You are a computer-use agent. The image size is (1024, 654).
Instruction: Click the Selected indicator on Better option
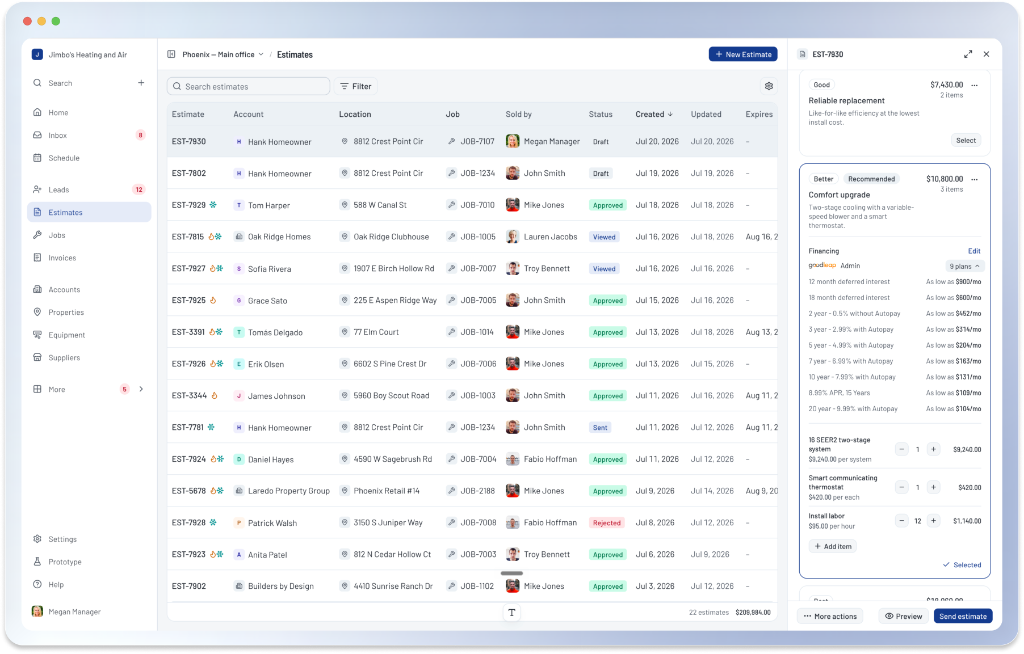click(x=962, y=565)
